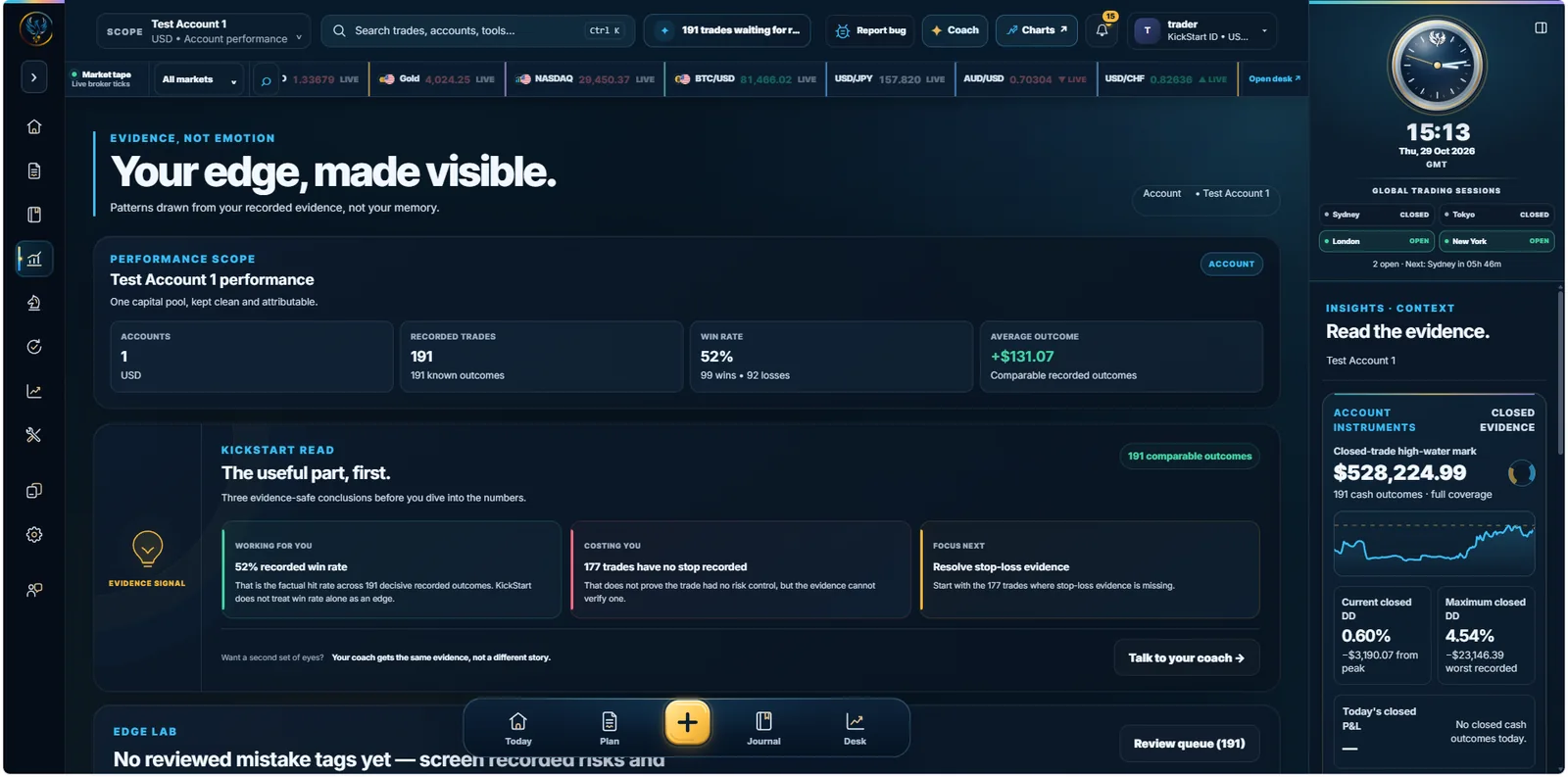The height and width of the screenshot is (777, 1568).
Task: Click the document icon in the left sidebar
Action: click(x=34, y=170)
